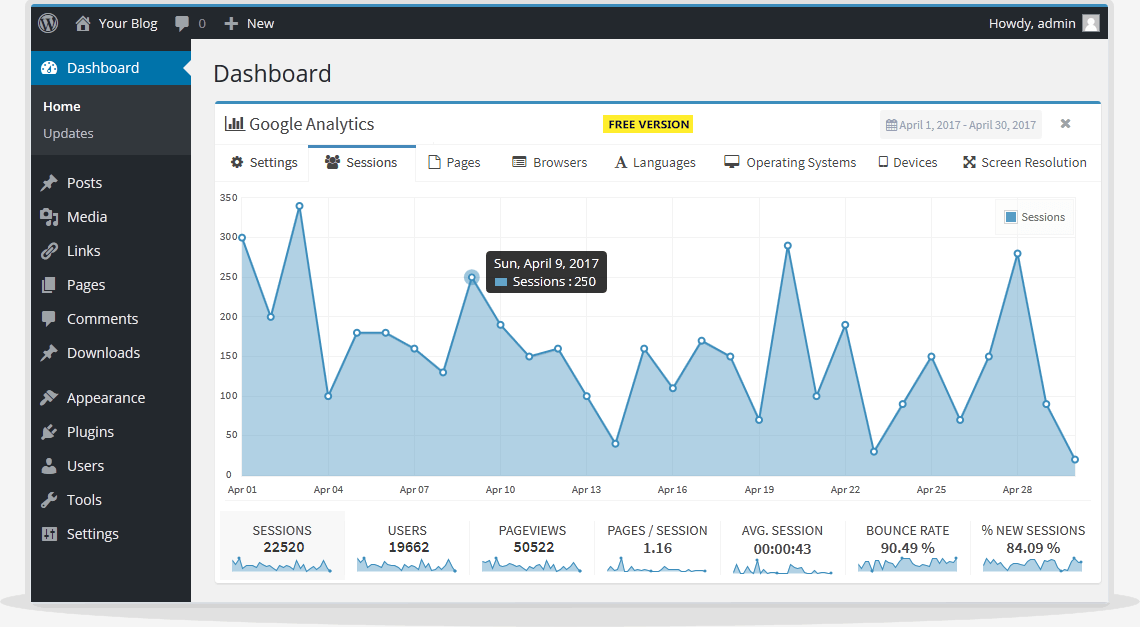Open the April 2017 date range picker
Screen dimensions: 1140x627
960,125
